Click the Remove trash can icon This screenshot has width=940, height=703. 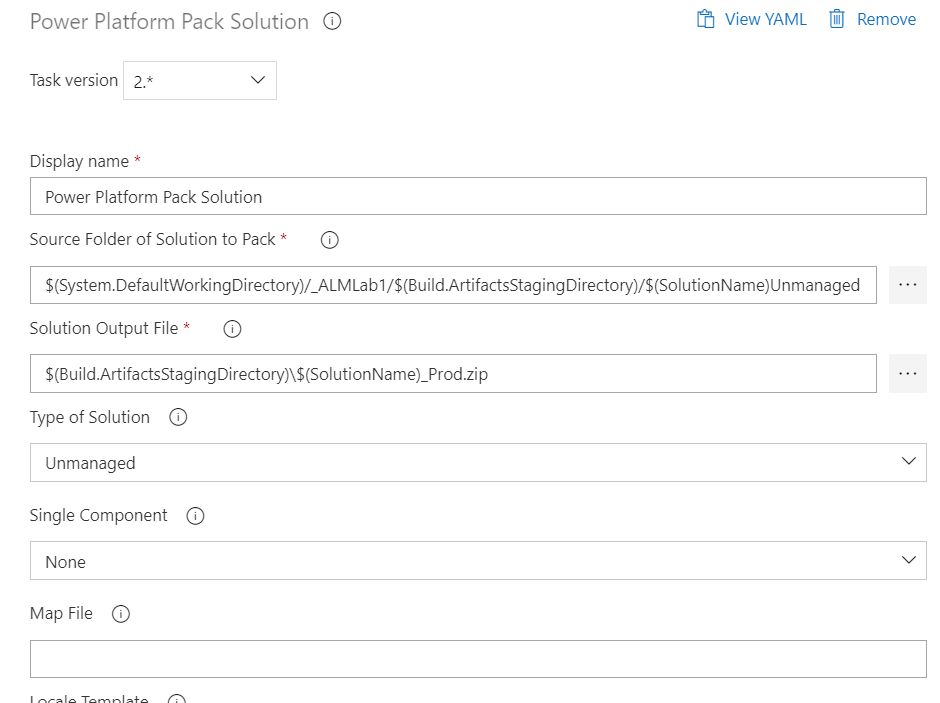point(837,19)
